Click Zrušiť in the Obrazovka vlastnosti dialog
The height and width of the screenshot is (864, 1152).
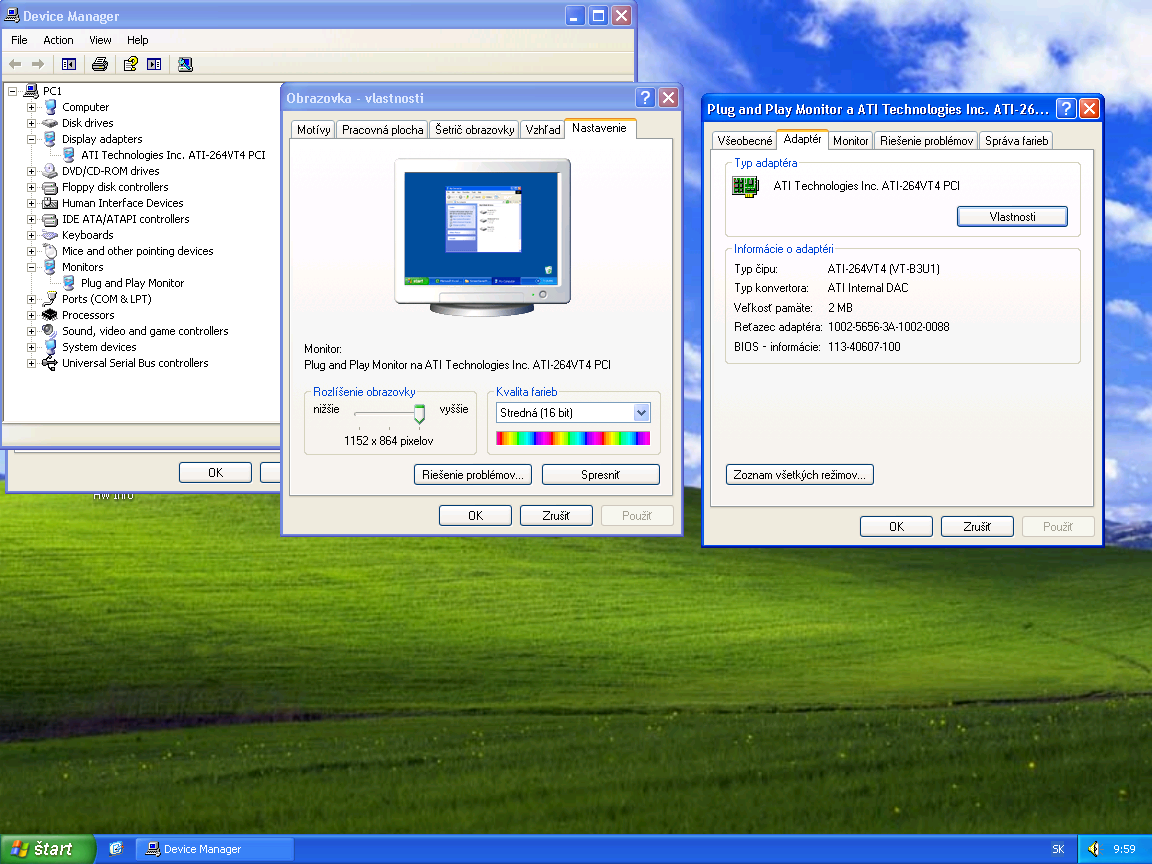[x=555, y=516]
